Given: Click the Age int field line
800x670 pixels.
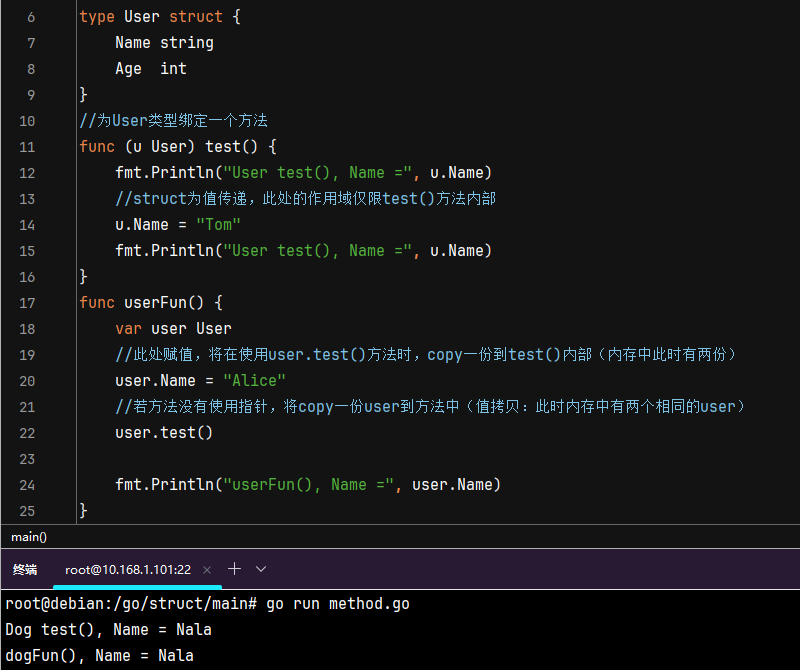Looking at the screenshot, I should pyautogui.click(x=150, y=69).
